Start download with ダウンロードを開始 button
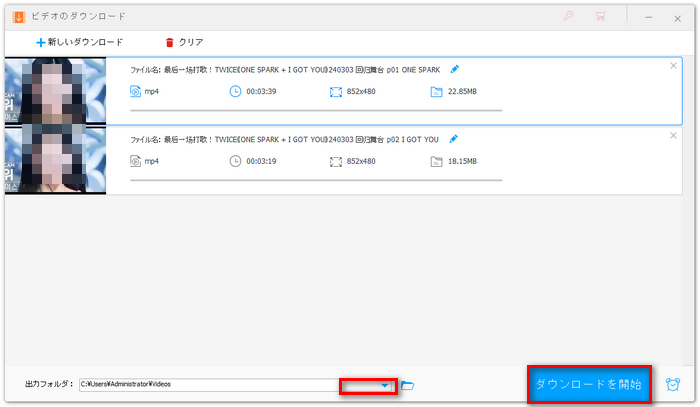This screenshot has height=407, width=700. point(589,384)
